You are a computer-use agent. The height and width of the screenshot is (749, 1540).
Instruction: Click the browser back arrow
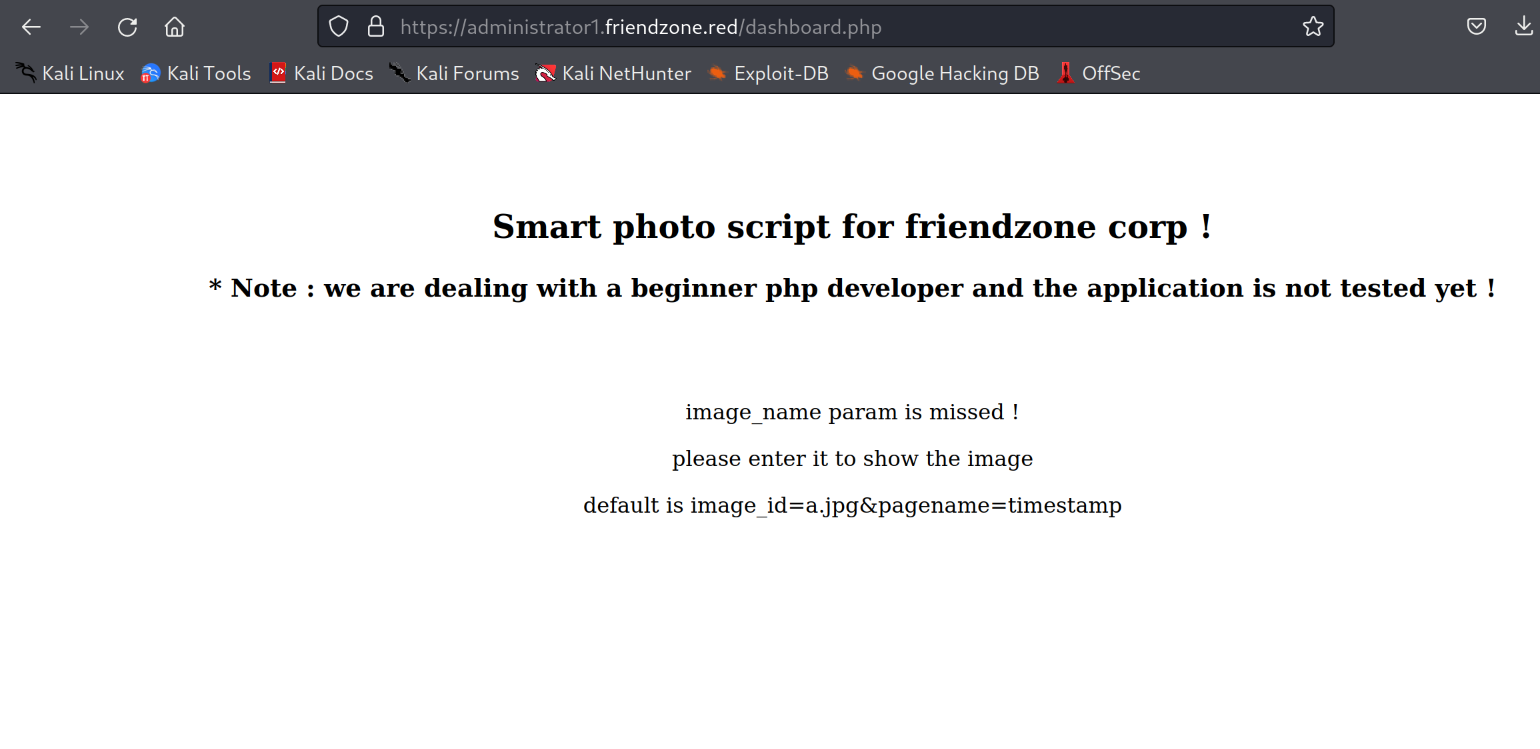pyautogui.click(x=31, y=27)
